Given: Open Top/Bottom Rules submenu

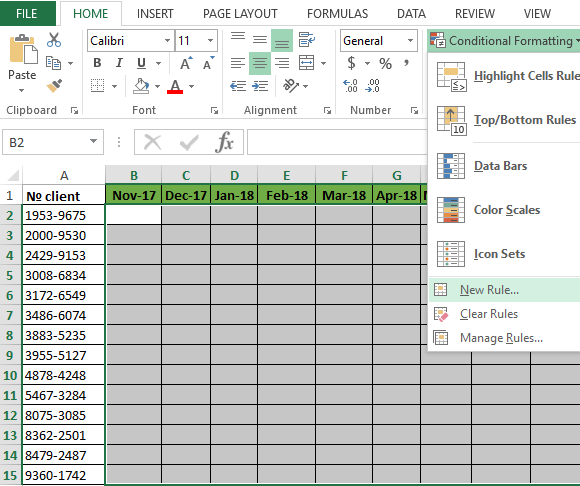Looking at the screenshot, I should tap(505, 120).
